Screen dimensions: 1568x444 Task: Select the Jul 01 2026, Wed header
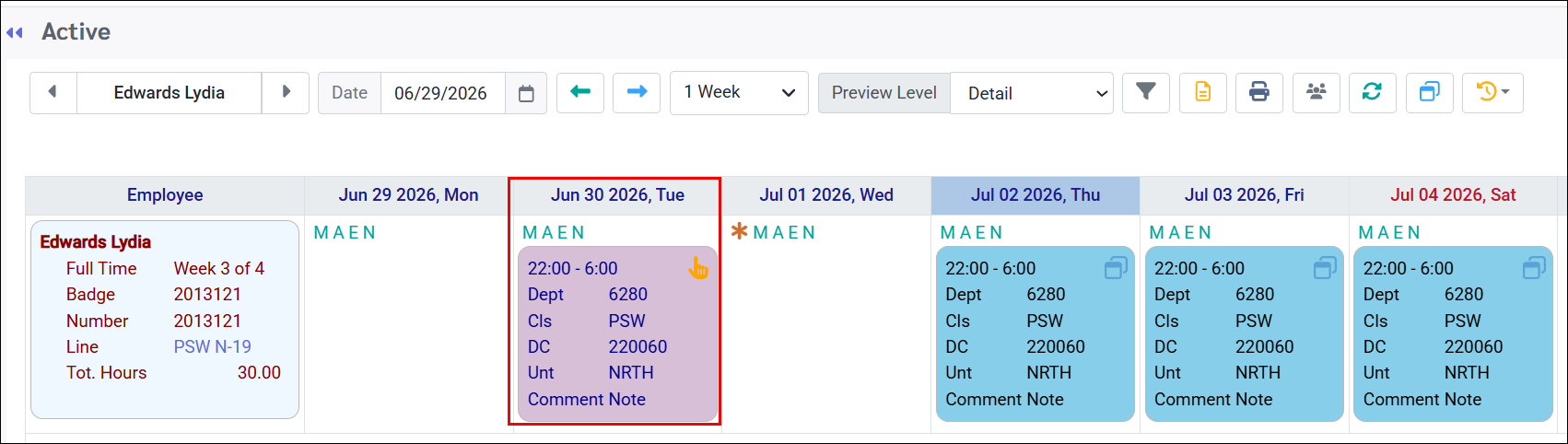(x=826, y=195)
